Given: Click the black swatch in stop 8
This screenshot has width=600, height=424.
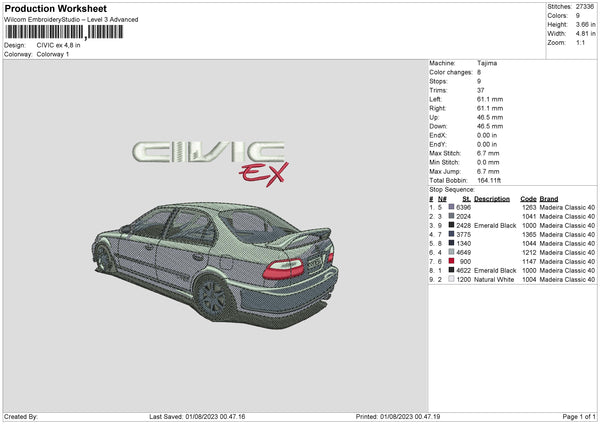Looking at the screenshot, I should (x=452, y=270).
